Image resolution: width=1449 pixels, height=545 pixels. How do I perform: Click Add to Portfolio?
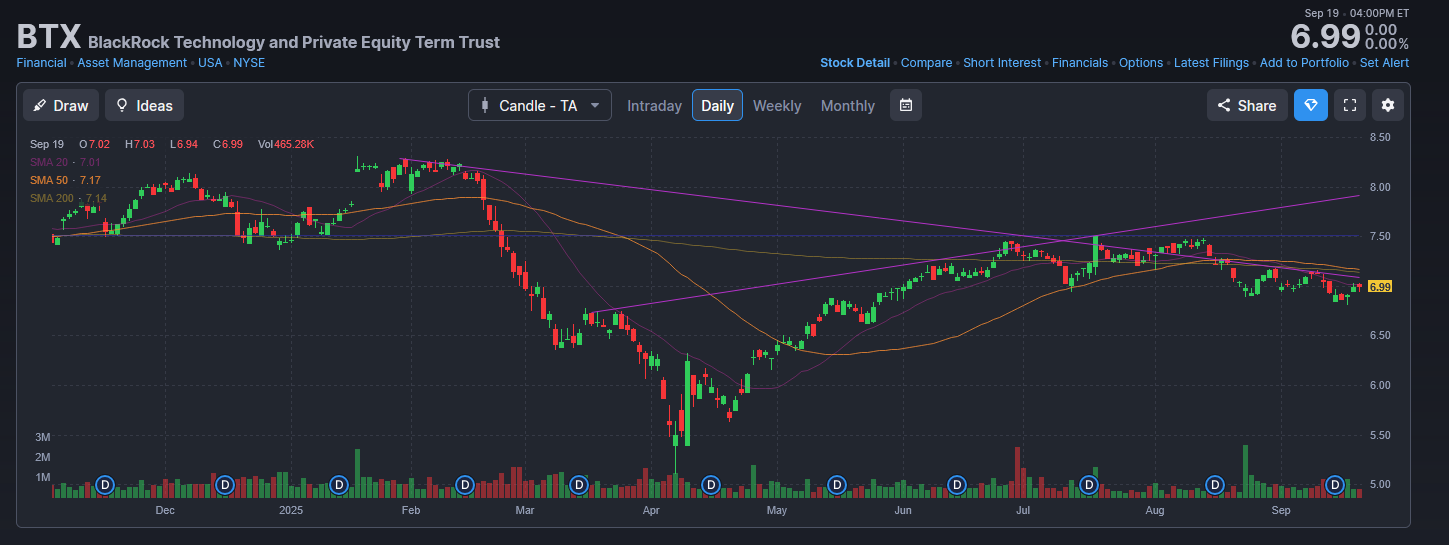(x=1304, y=63)
